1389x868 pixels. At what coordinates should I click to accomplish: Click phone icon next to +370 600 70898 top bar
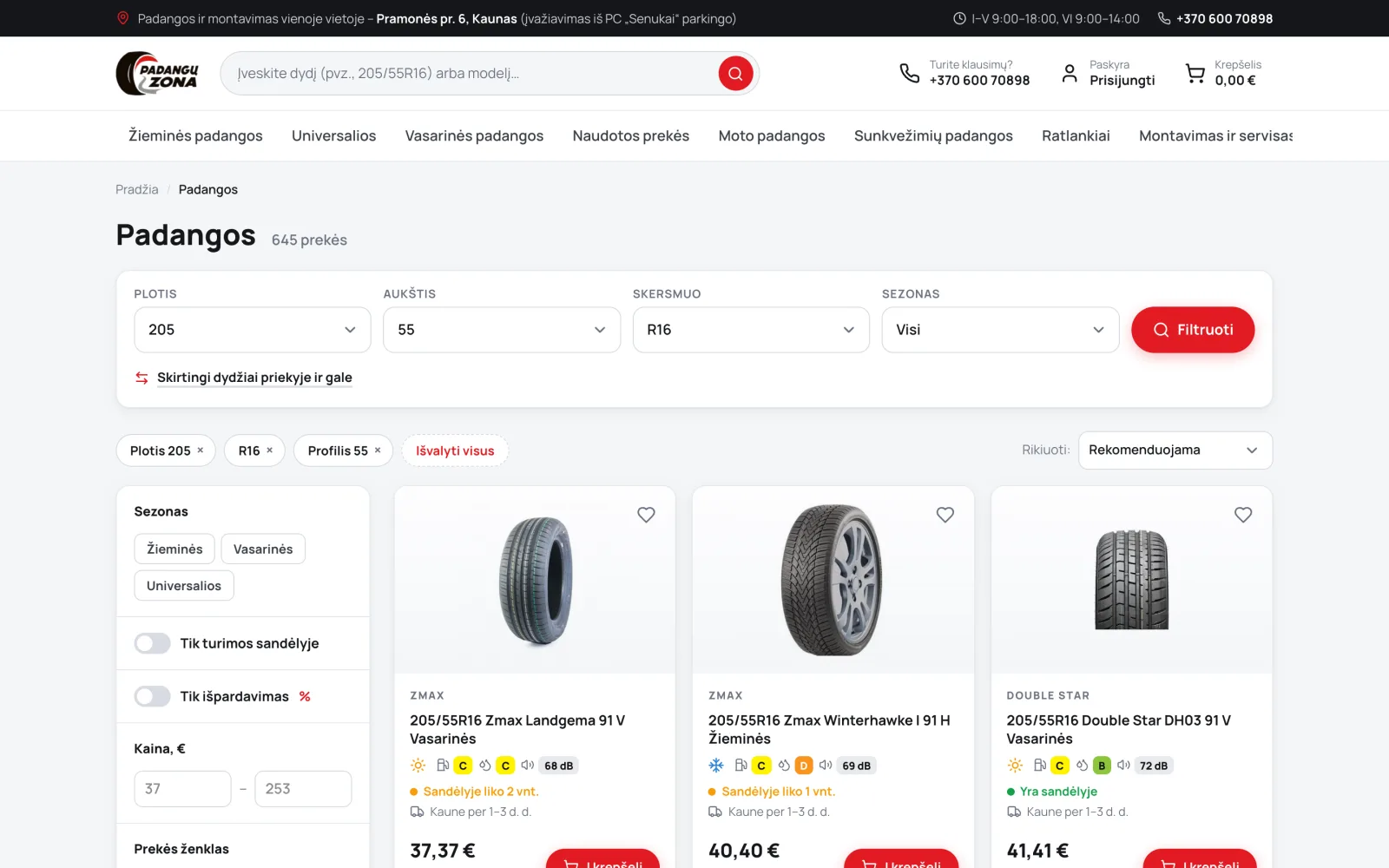(1164, 18)
